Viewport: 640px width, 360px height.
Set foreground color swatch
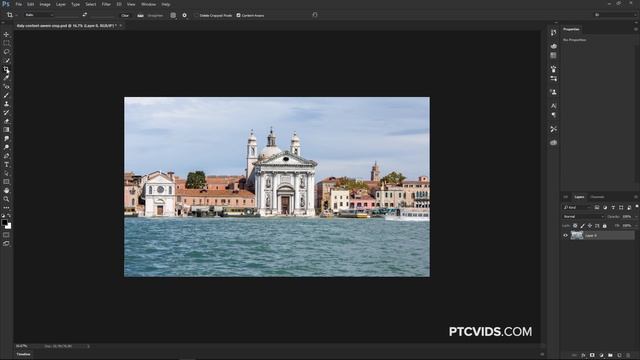coord(4,222)
